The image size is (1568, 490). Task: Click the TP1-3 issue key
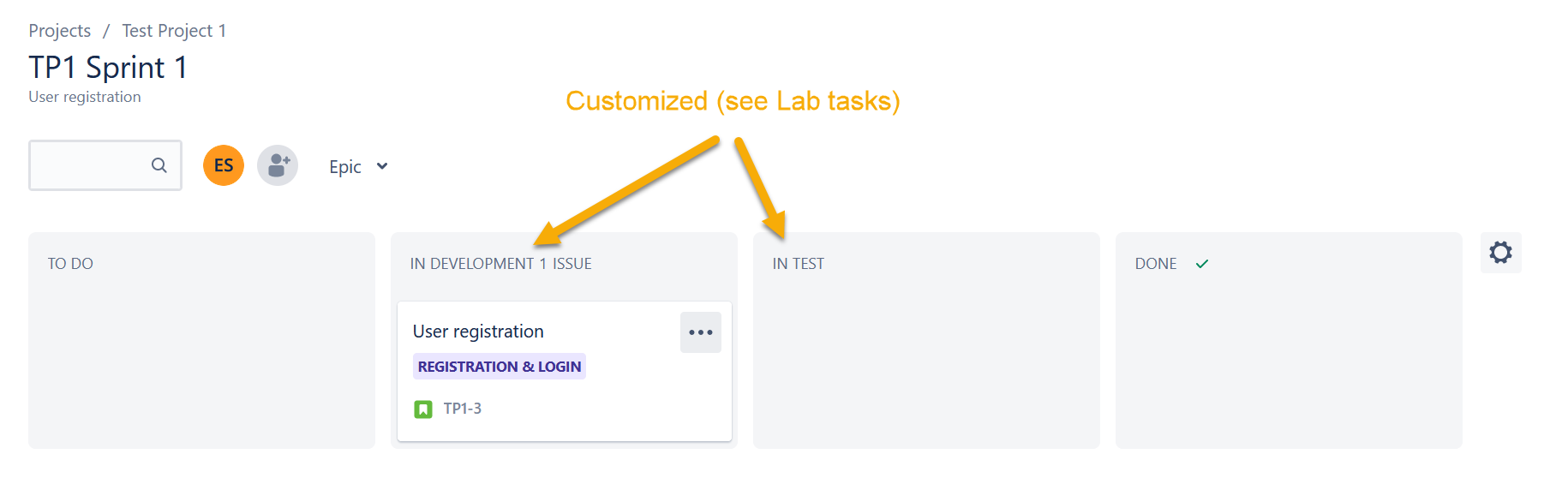pyautogui.click(x=463, y=409)
